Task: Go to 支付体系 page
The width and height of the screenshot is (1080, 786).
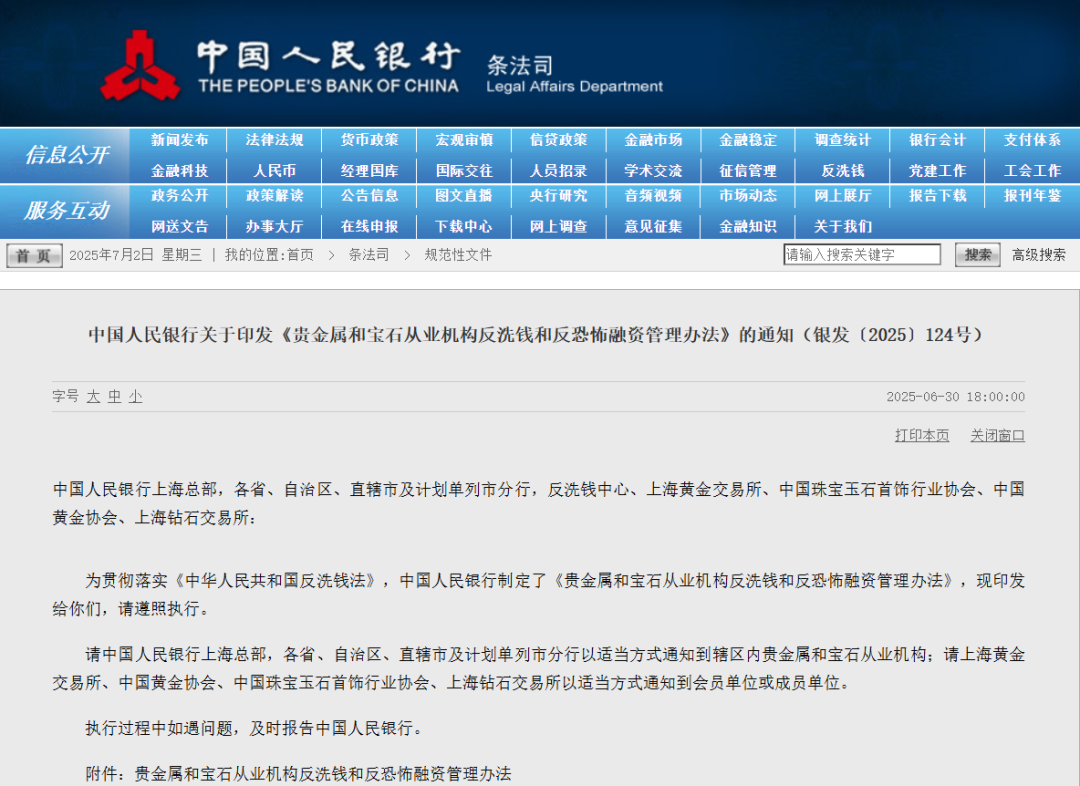Action: coord(1032,140)
